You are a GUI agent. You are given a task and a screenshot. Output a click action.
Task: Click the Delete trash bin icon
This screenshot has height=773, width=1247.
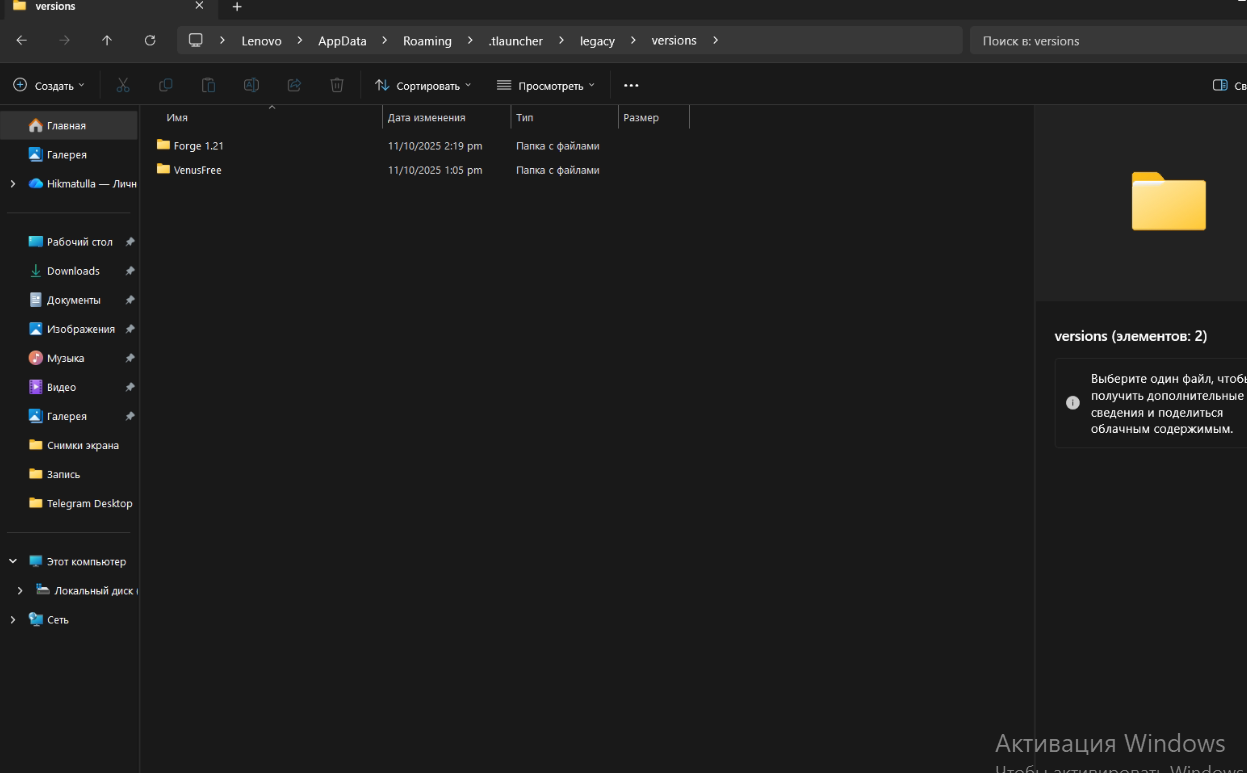pyautogui.click(x=337, y=85)
